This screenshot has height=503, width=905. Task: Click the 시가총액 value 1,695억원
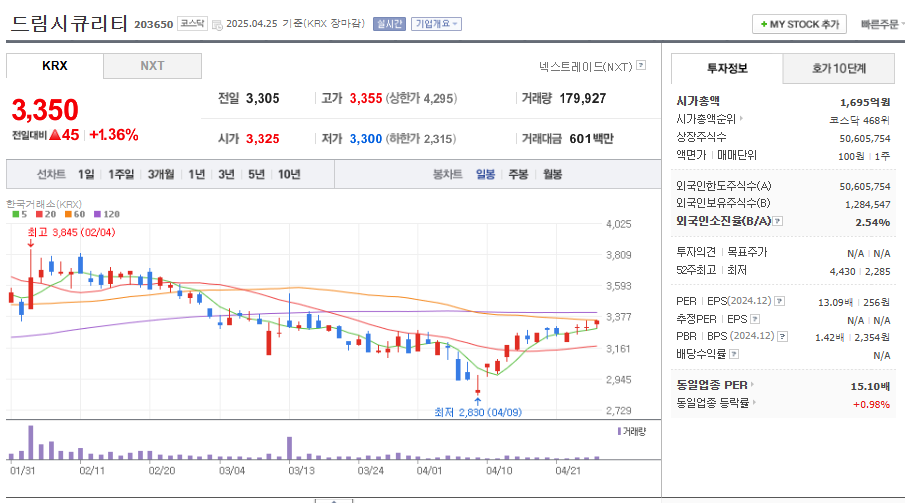[865, 102]
